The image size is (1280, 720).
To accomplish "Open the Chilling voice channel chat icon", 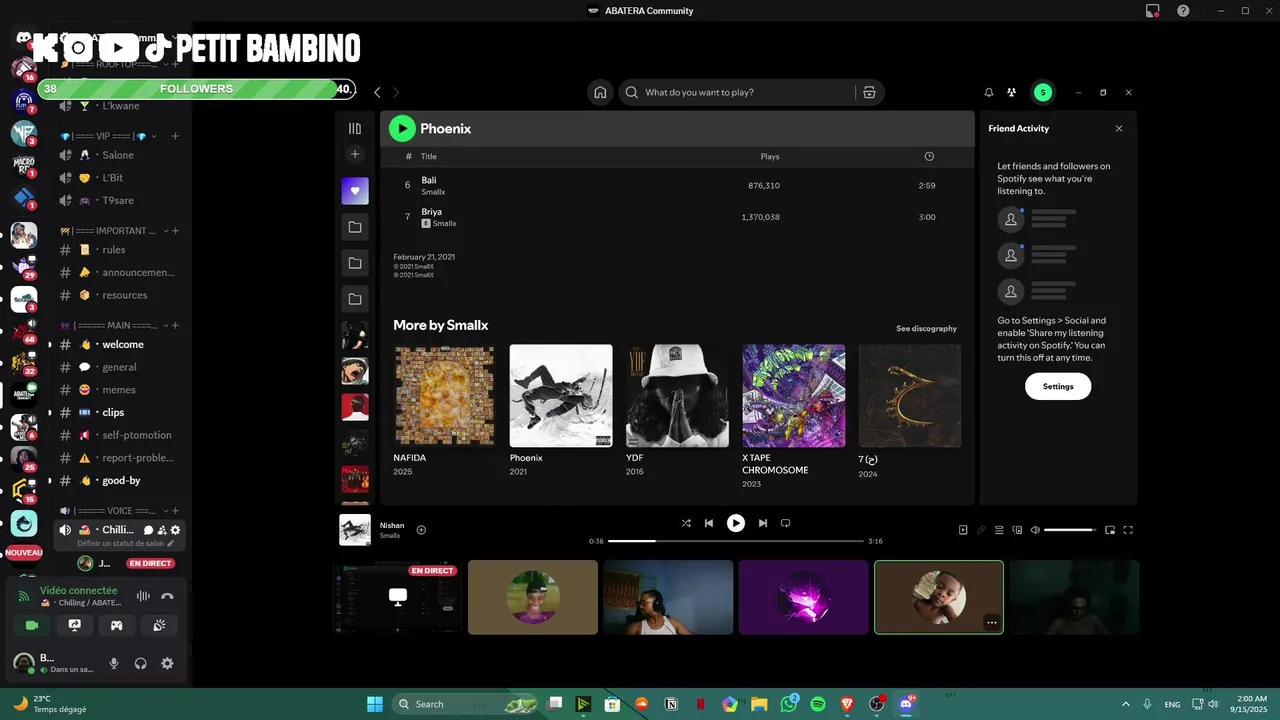I will click(148, 530).
